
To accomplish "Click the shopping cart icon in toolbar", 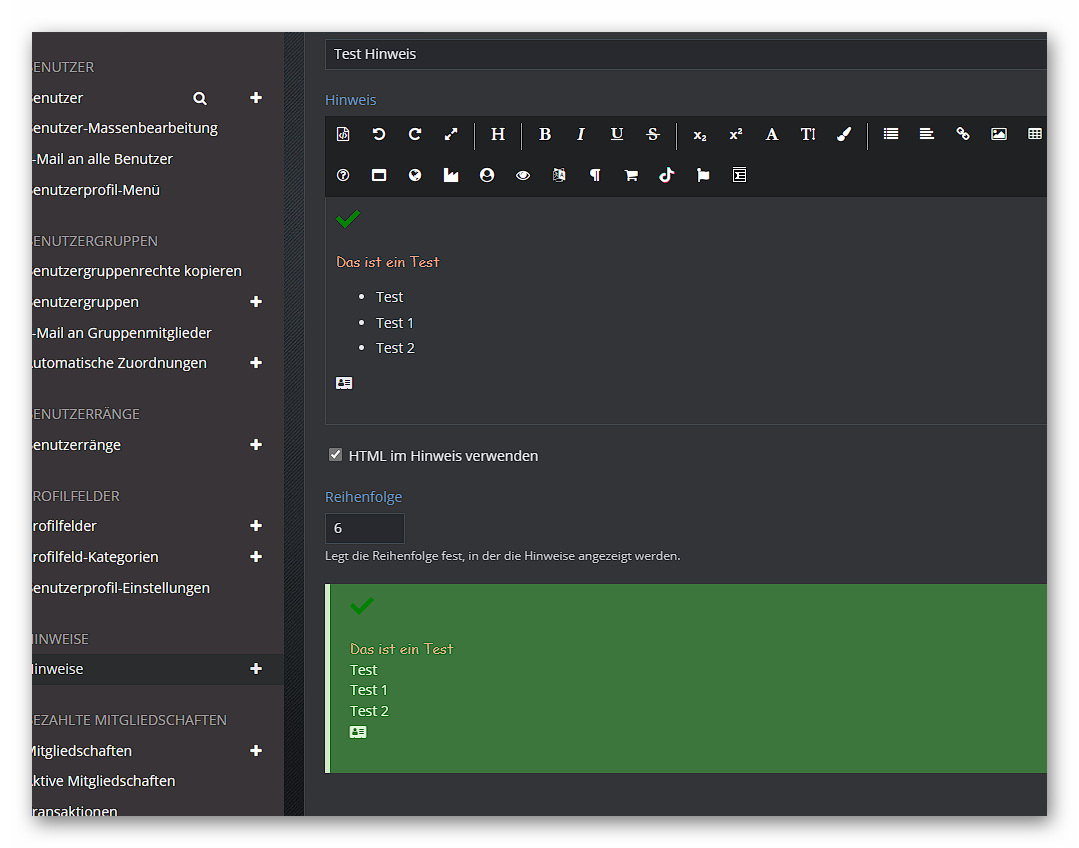I will pyautogui.click(x=631, y=175).
